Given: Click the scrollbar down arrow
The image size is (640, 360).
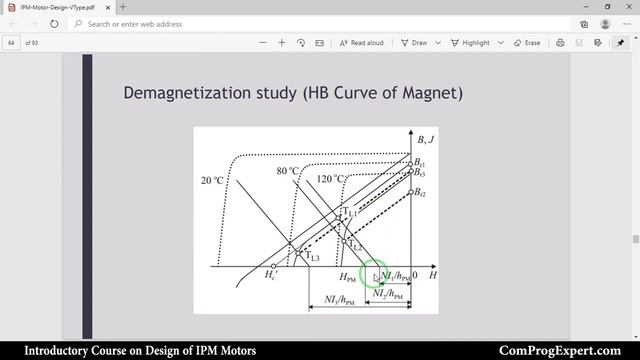Looking at the screenshot, I should (636, 337).
